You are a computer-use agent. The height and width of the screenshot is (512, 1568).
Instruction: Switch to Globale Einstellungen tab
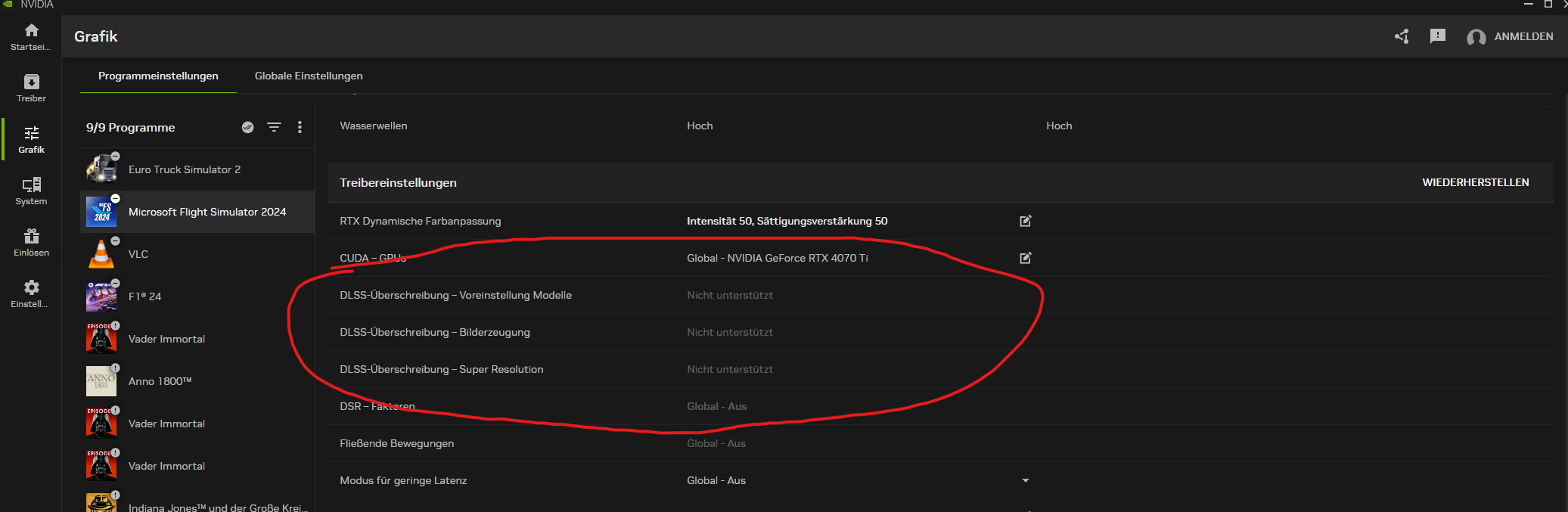309,76
